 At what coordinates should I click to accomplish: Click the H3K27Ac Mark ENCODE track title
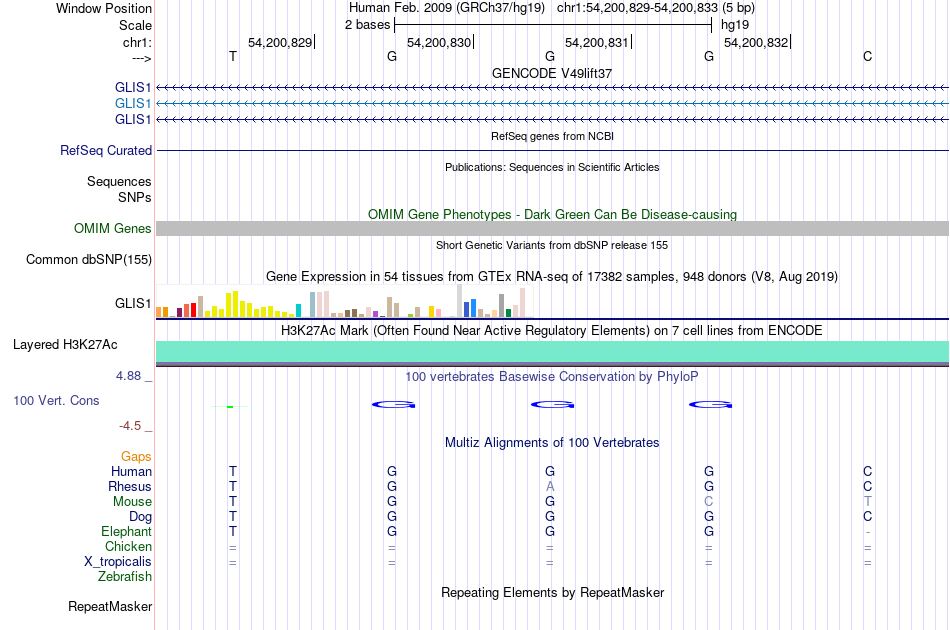(552, 331)
